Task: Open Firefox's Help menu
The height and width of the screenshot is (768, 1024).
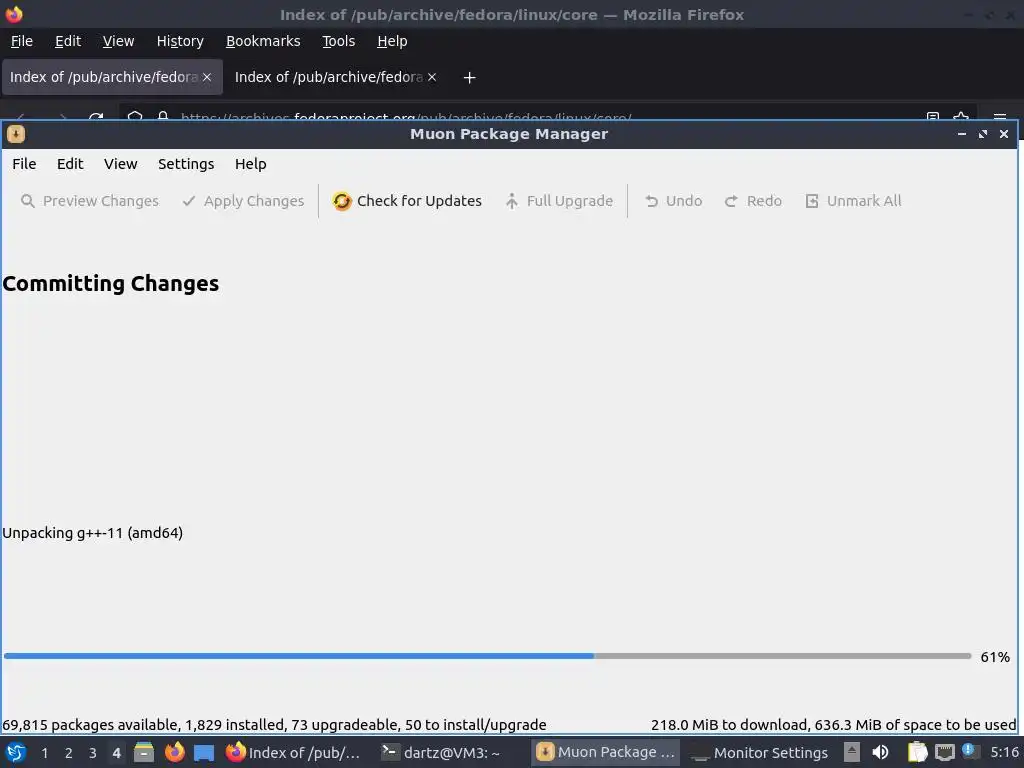Action: pyautogui.click(x=392, y=41)
